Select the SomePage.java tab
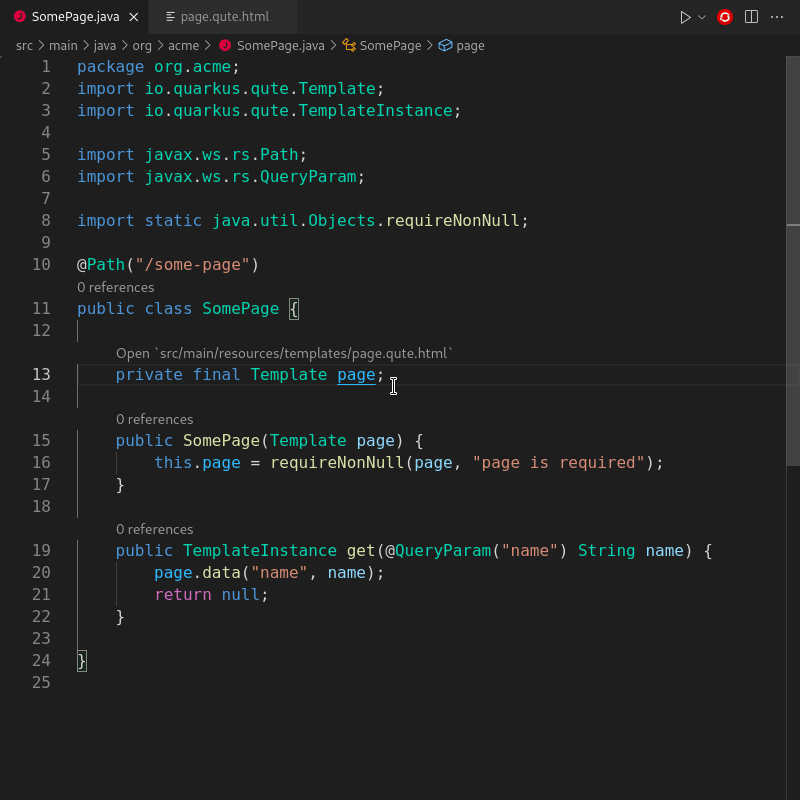The image size is (800, 800). click(75, 16)
